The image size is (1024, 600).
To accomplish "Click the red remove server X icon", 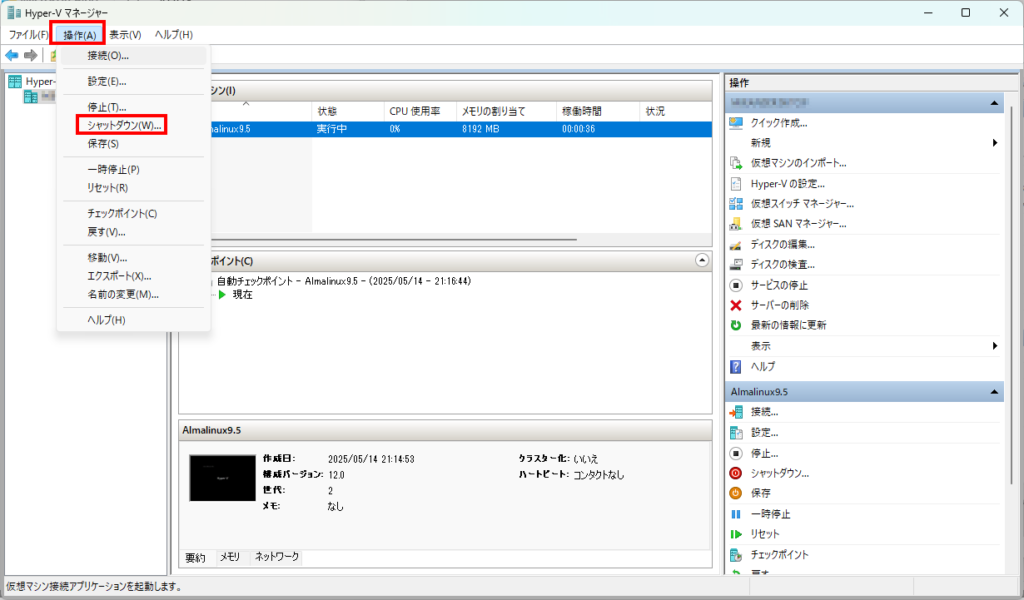I will click(736, 305).
